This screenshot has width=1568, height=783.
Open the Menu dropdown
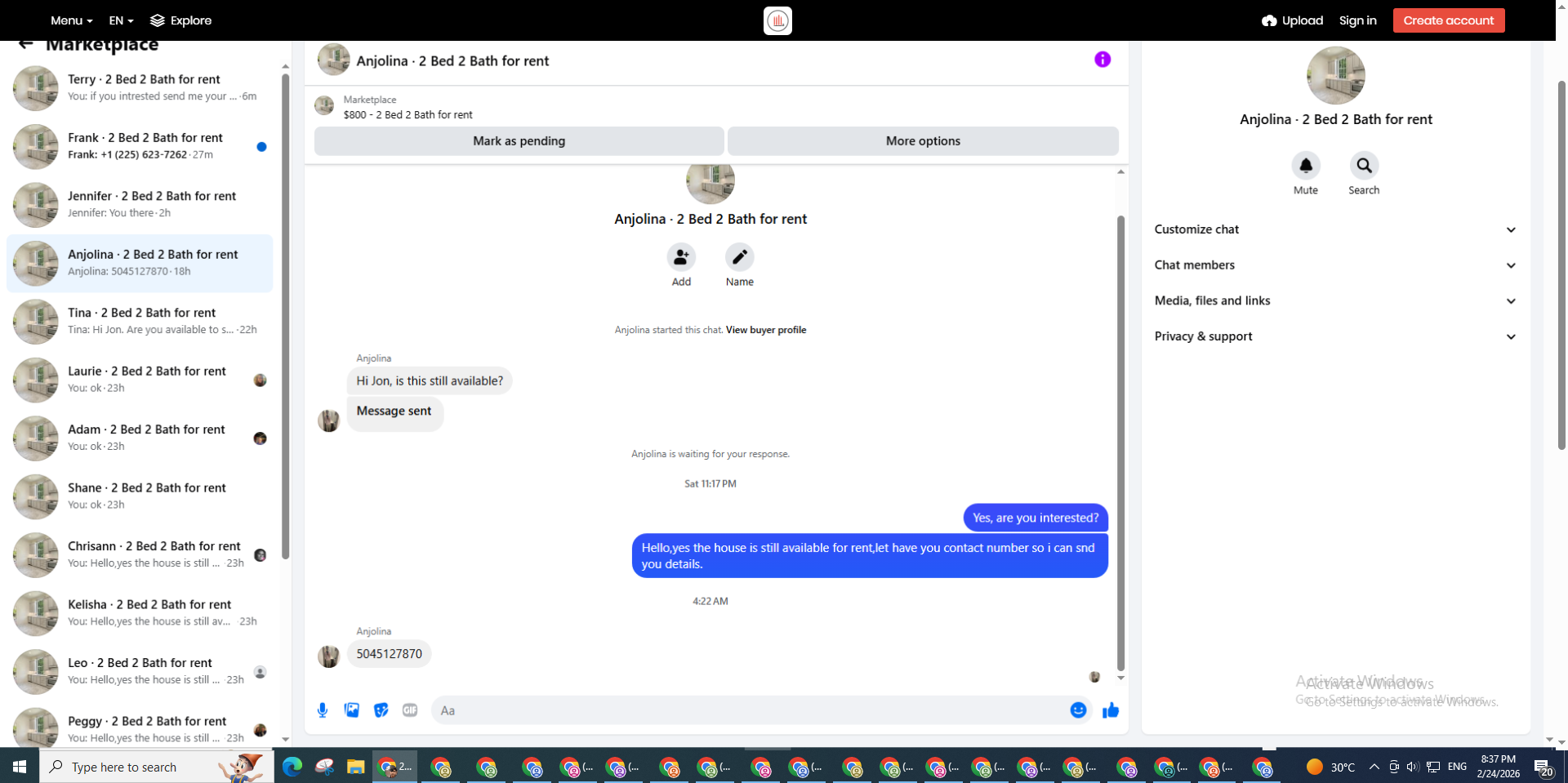72,20
